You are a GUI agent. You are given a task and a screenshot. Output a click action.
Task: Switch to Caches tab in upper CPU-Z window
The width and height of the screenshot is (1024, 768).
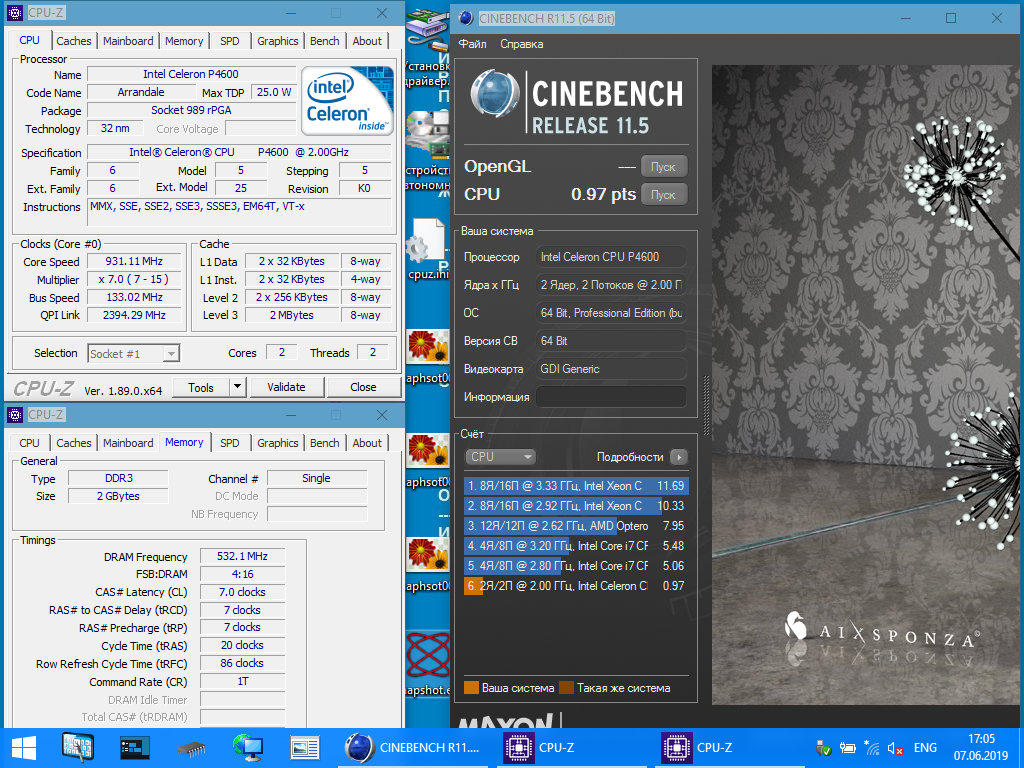(74, 40)
